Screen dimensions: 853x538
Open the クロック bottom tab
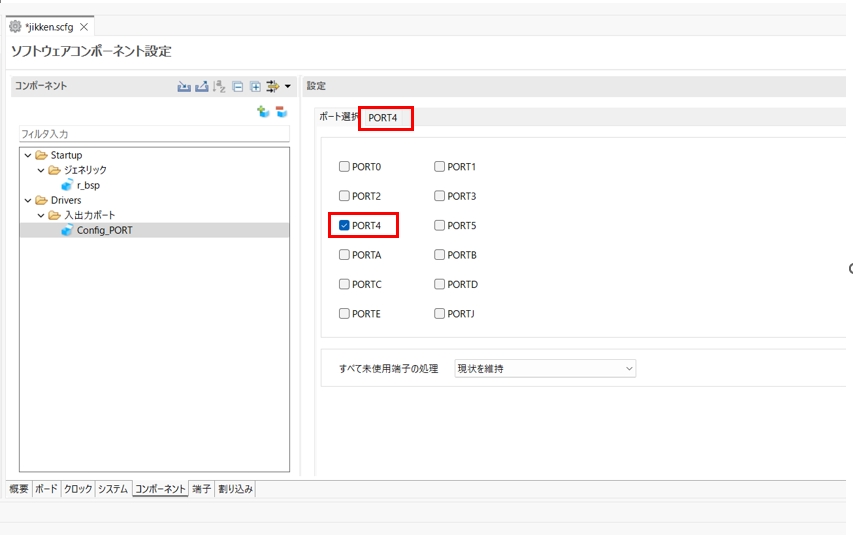click(x=78, y=489)
